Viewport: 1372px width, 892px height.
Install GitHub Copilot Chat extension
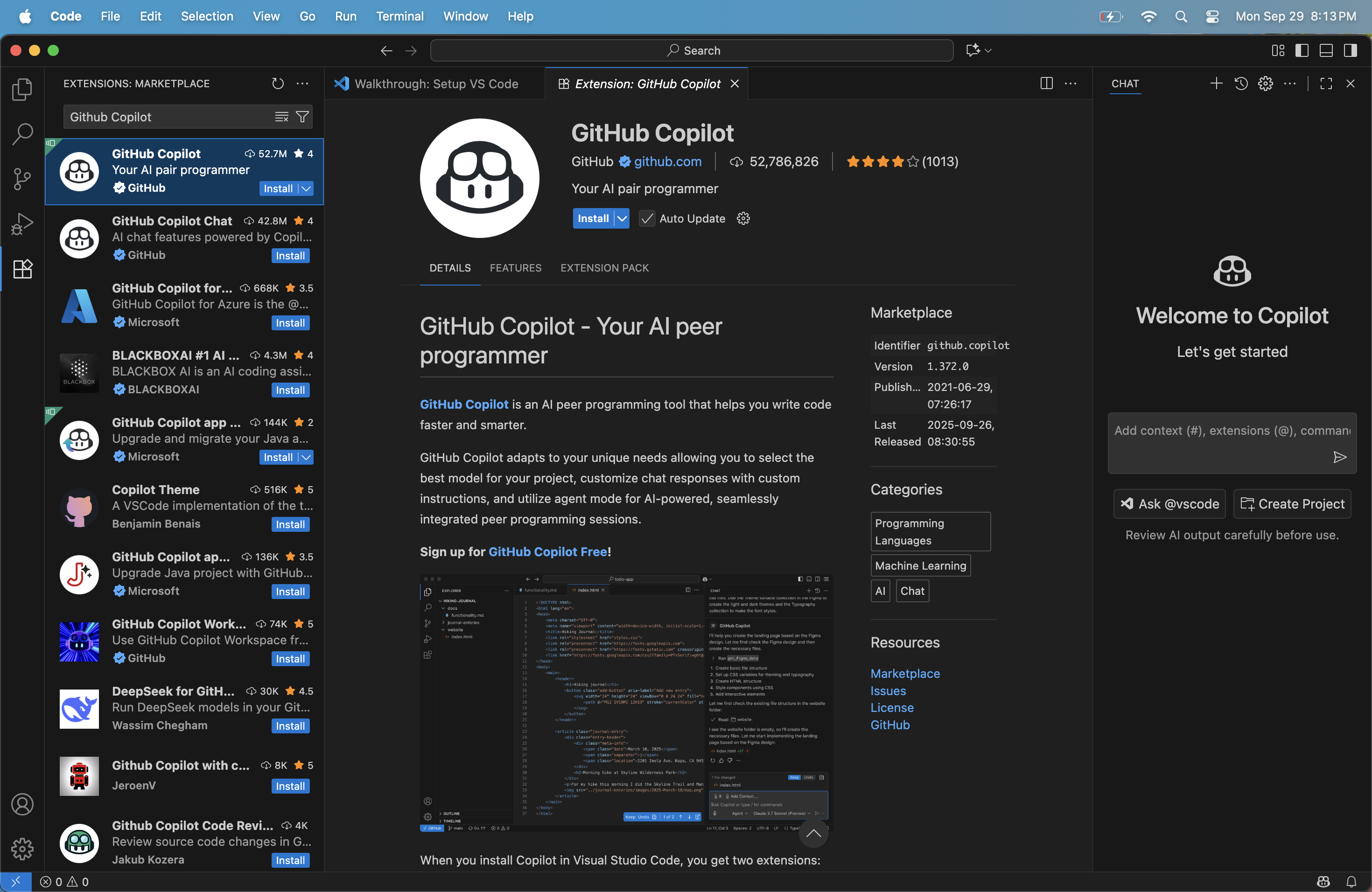[x=290, y=256]
